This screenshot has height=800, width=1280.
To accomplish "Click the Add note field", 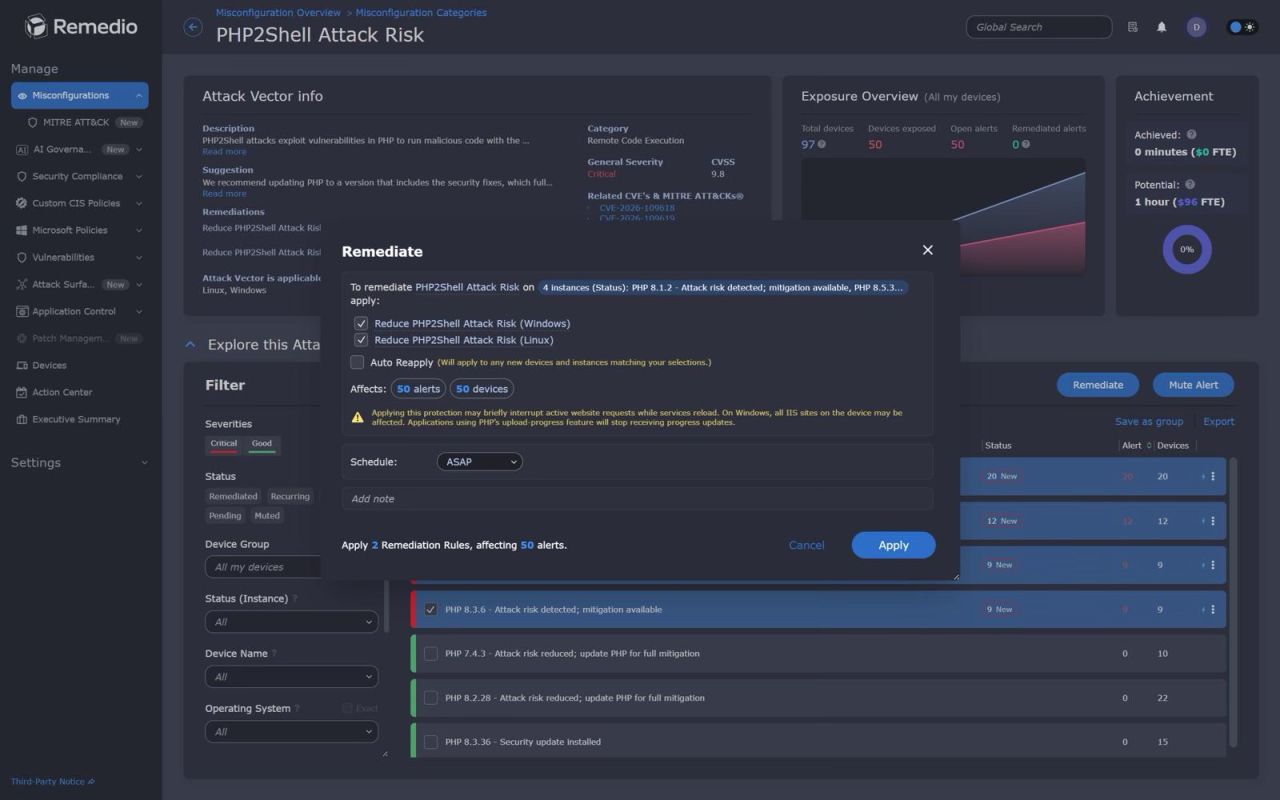I will [x=637, y=498].
